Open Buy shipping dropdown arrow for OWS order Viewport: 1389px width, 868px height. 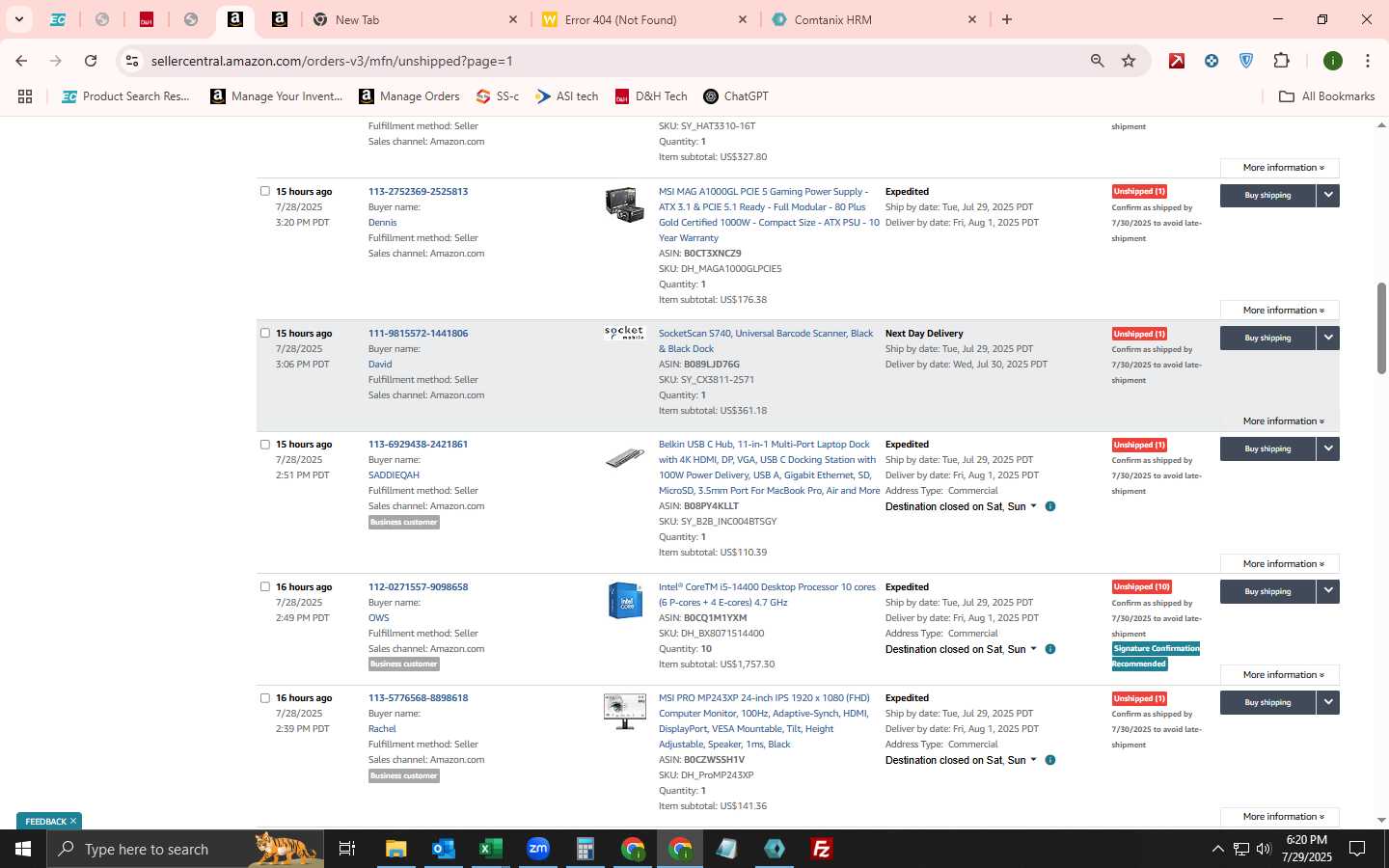[x=1328, y=591]
